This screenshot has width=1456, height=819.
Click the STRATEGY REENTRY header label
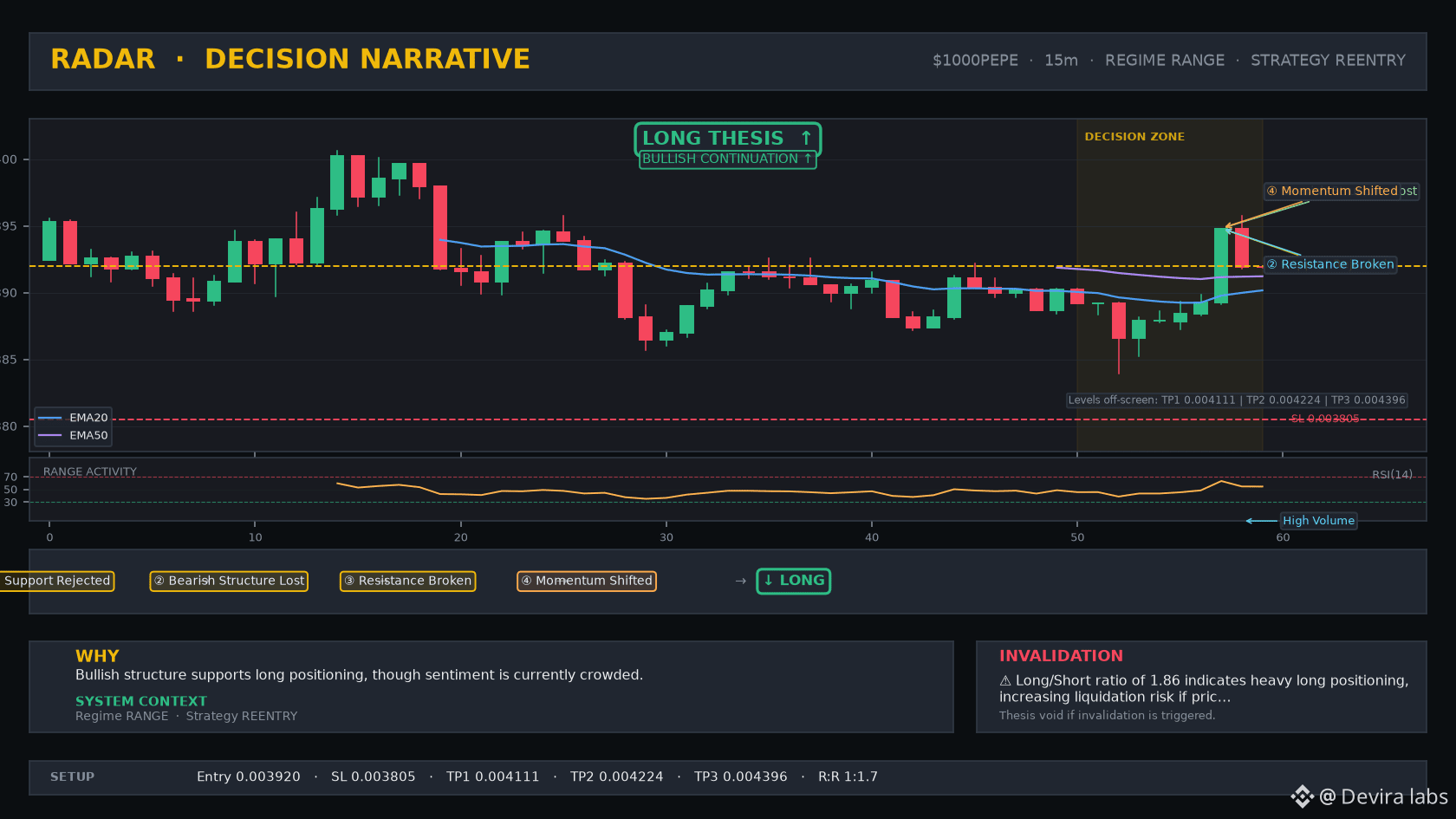click(x=1328, y=61)
